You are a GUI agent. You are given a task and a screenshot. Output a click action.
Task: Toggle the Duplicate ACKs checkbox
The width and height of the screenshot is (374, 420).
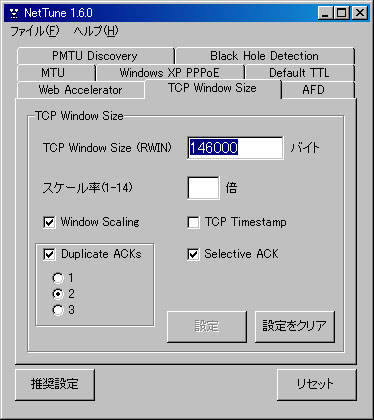(49, 255)
